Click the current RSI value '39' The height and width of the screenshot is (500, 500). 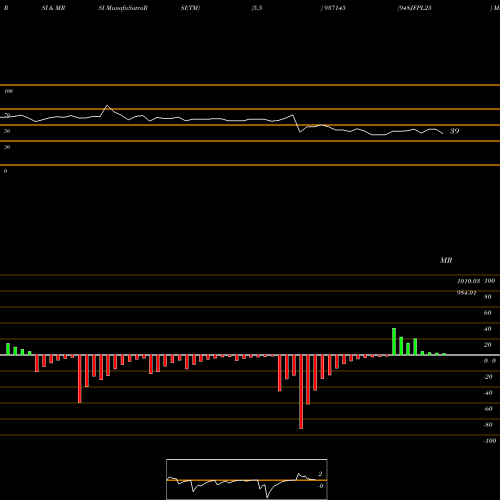454,131
